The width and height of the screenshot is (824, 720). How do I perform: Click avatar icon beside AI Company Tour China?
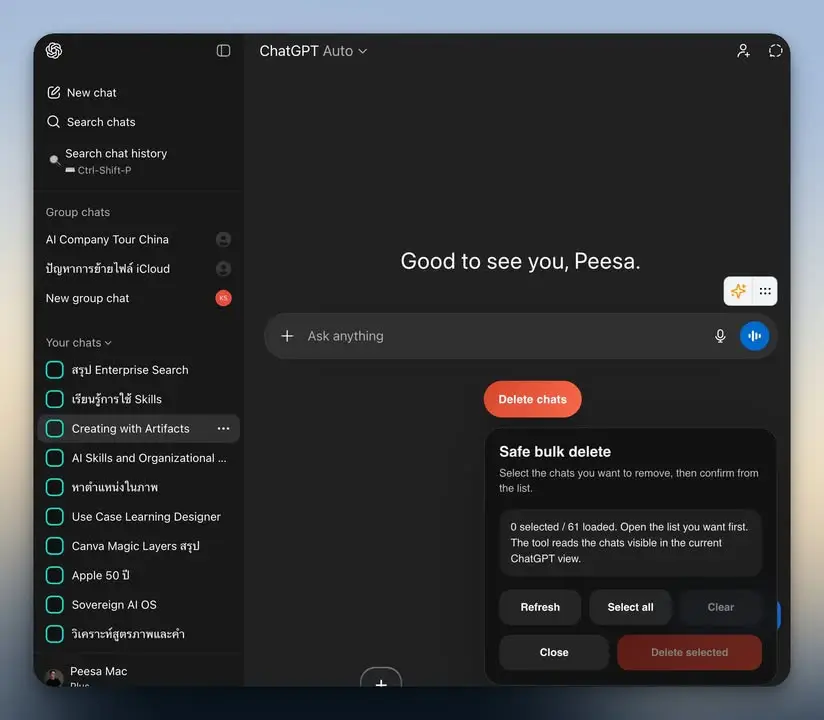[223, 239]
